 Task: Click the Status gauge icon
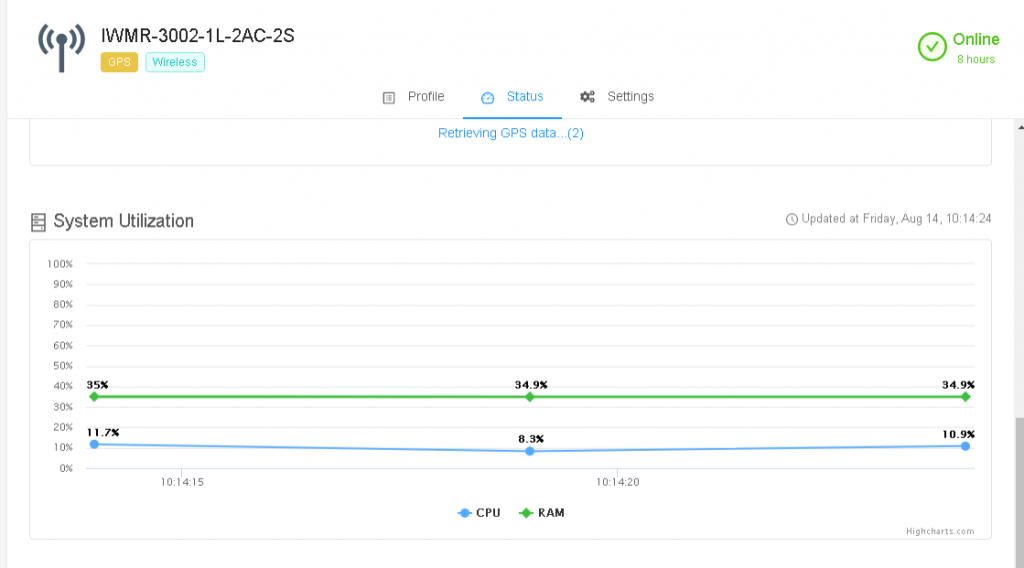coord(488,98)
